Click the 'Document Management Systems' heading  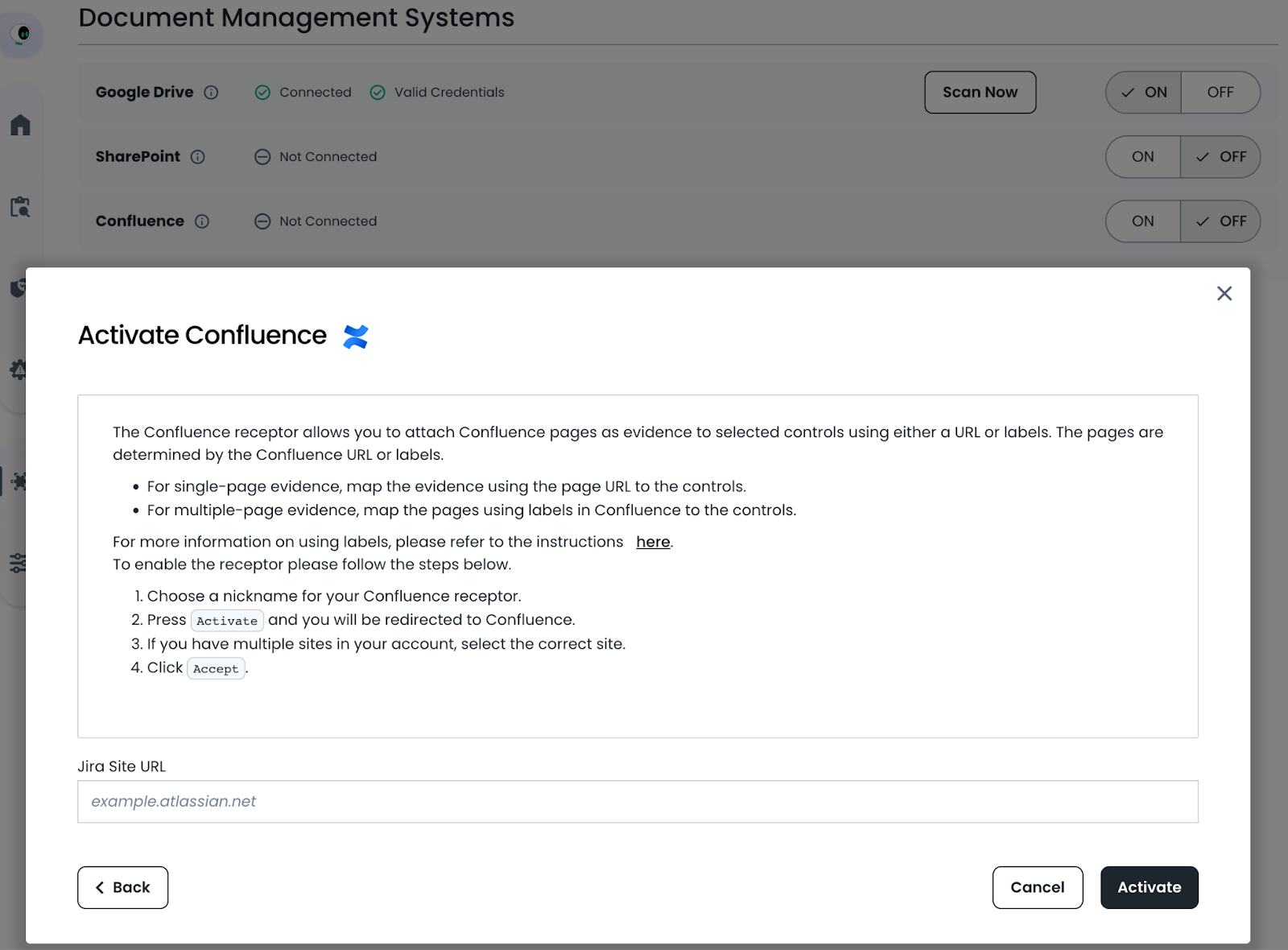pyautogui.click(x=296, y=18)
